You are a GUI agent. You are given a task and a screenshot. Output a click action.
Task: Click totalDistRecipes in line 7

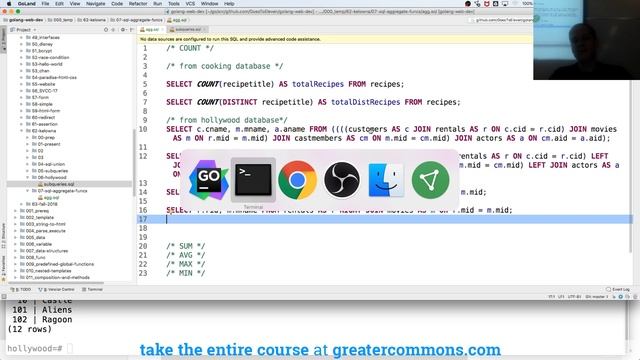(365, 102)
